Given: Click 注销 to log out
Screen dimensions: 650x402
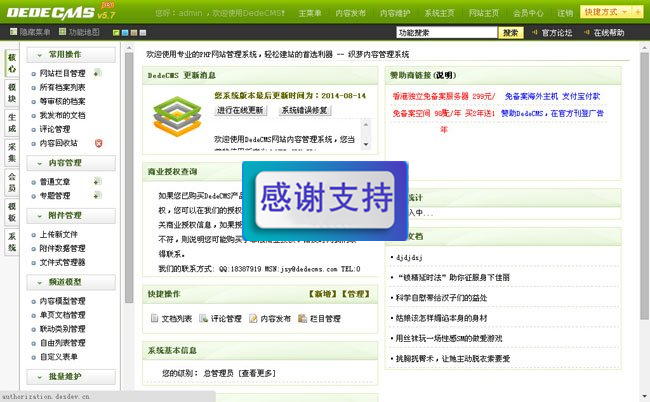Looking at the screenshot, I should pyautogui.click(x=565, y=13).
